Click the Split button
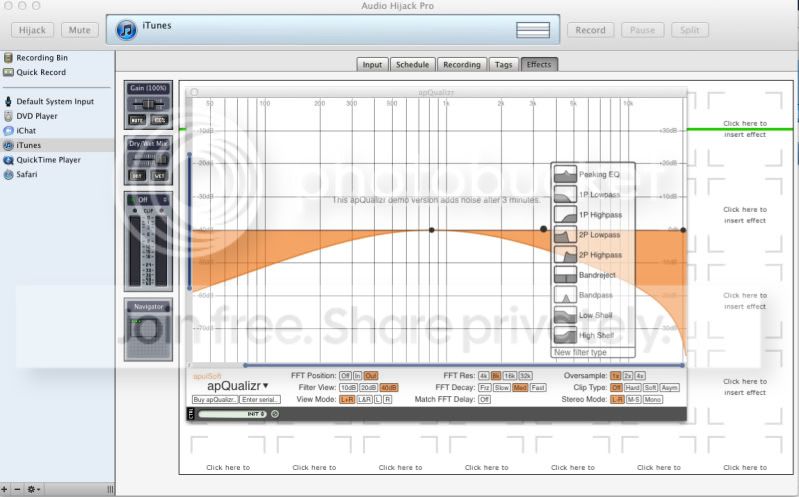This screenshot has height=497, width=799. click(x=689, y=30)
